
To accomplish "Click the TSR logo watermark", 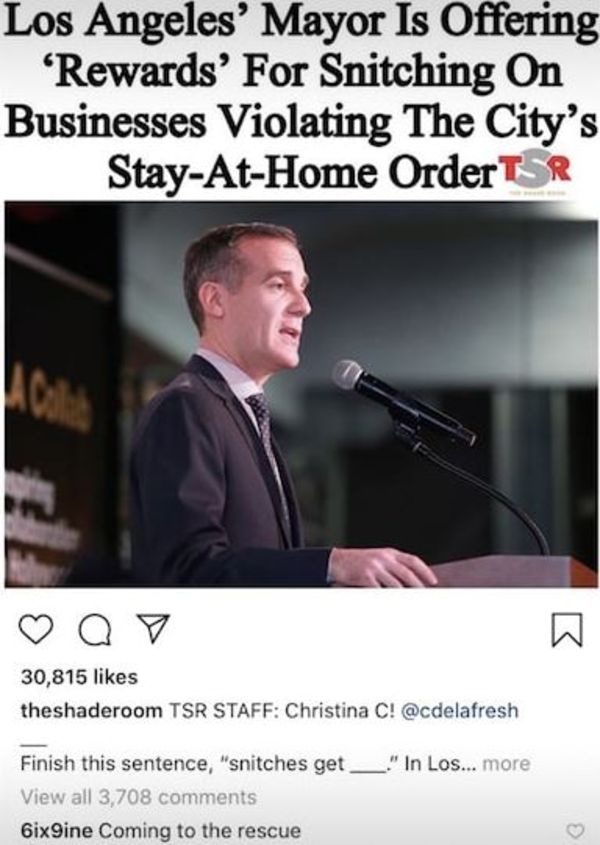I will coord(535,172).
